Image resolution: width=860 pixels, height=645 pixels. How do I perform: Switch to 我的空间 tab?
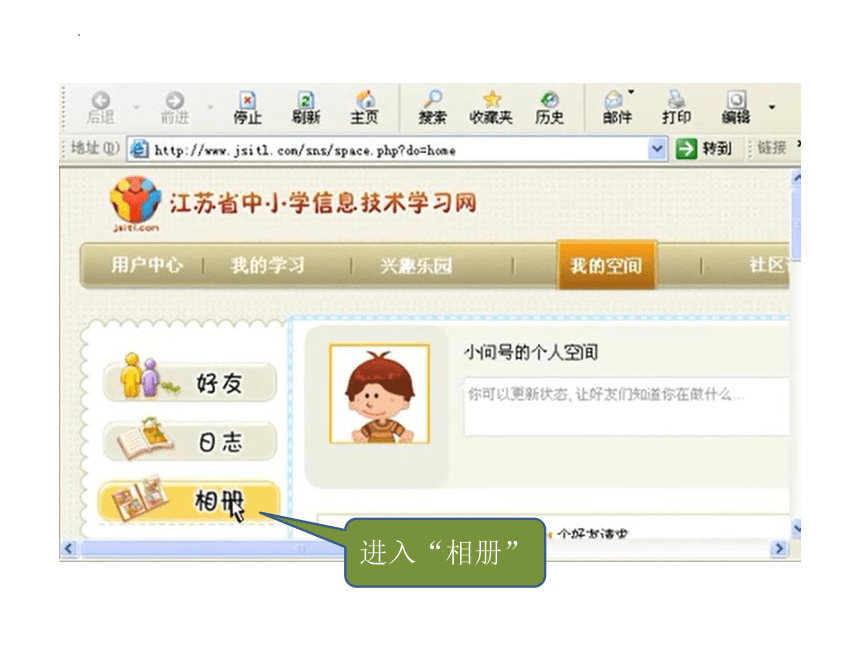606,265
